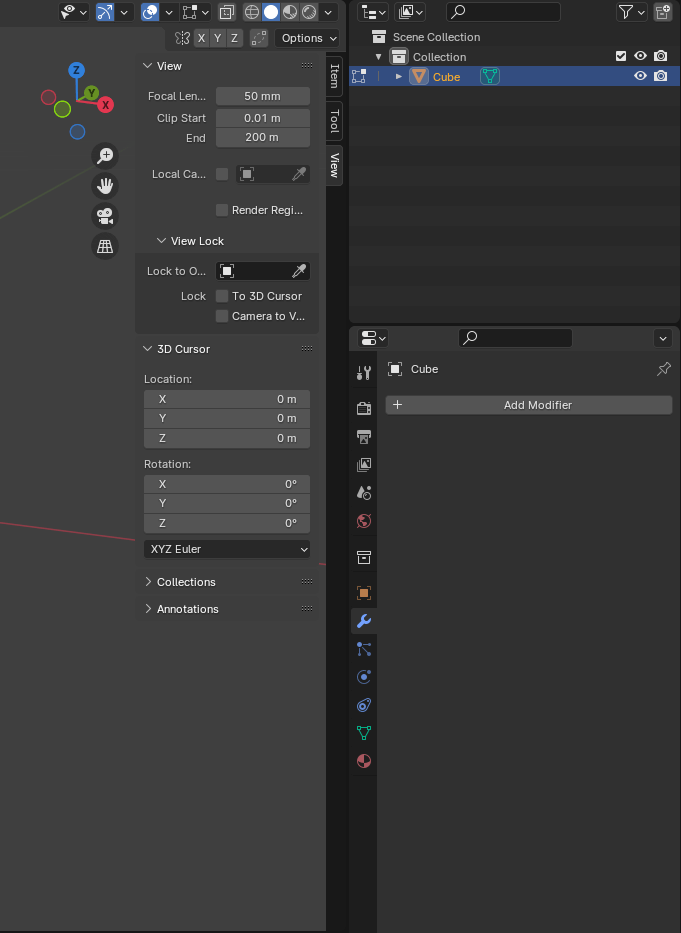This screenshot has height=933, width=681.
Task: Click the zoom view magnifier icon
Action: point(105,155)
